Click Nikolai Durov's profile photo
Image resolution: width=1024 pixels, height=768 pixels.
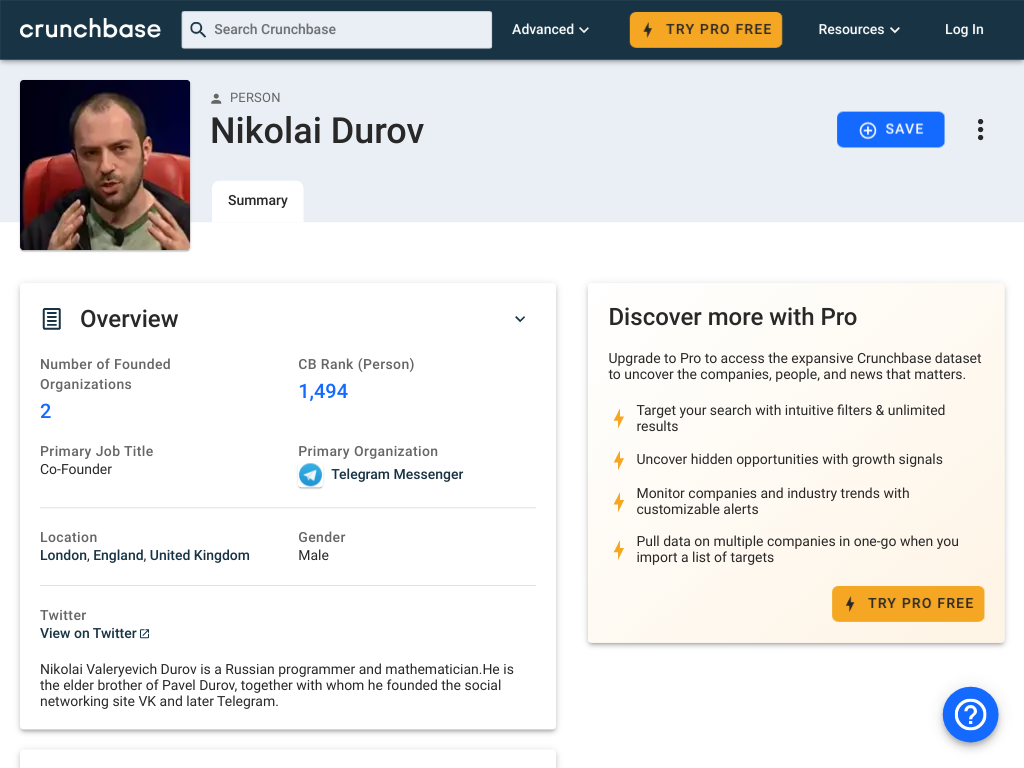click(x=105, y=165)
